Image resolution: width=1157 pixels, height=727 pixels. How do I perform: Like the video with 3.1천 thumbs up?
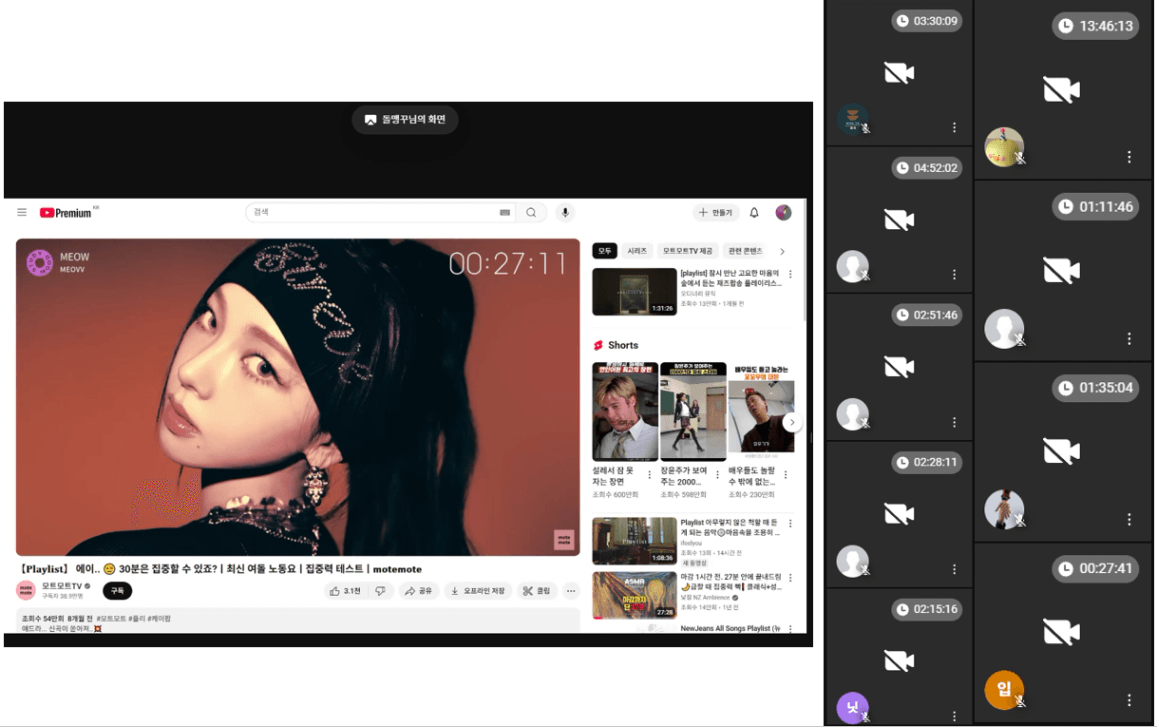[345, 590]
